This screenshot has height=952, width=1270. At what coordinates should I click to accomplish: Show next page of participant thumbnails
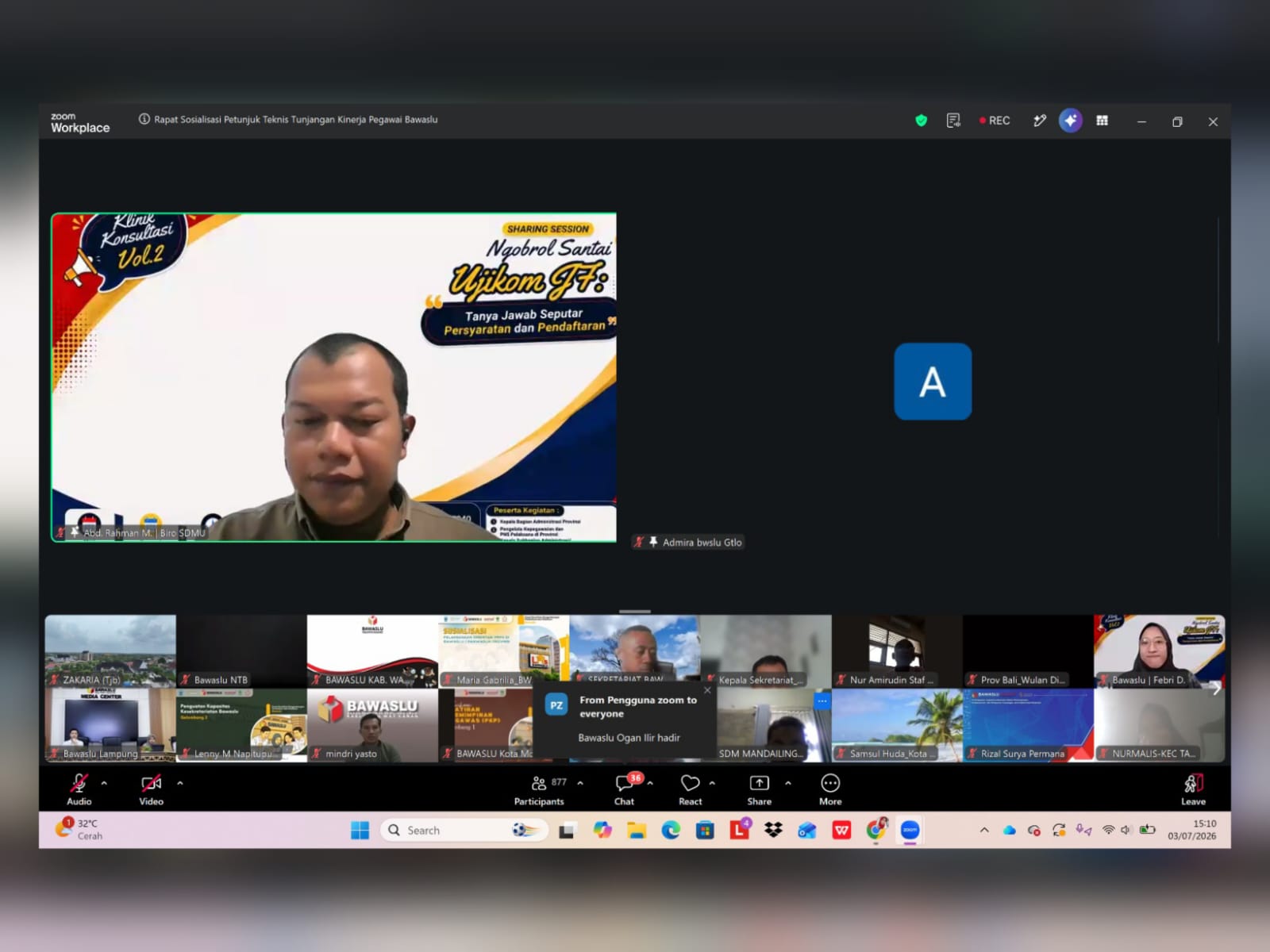(1215, 689)
